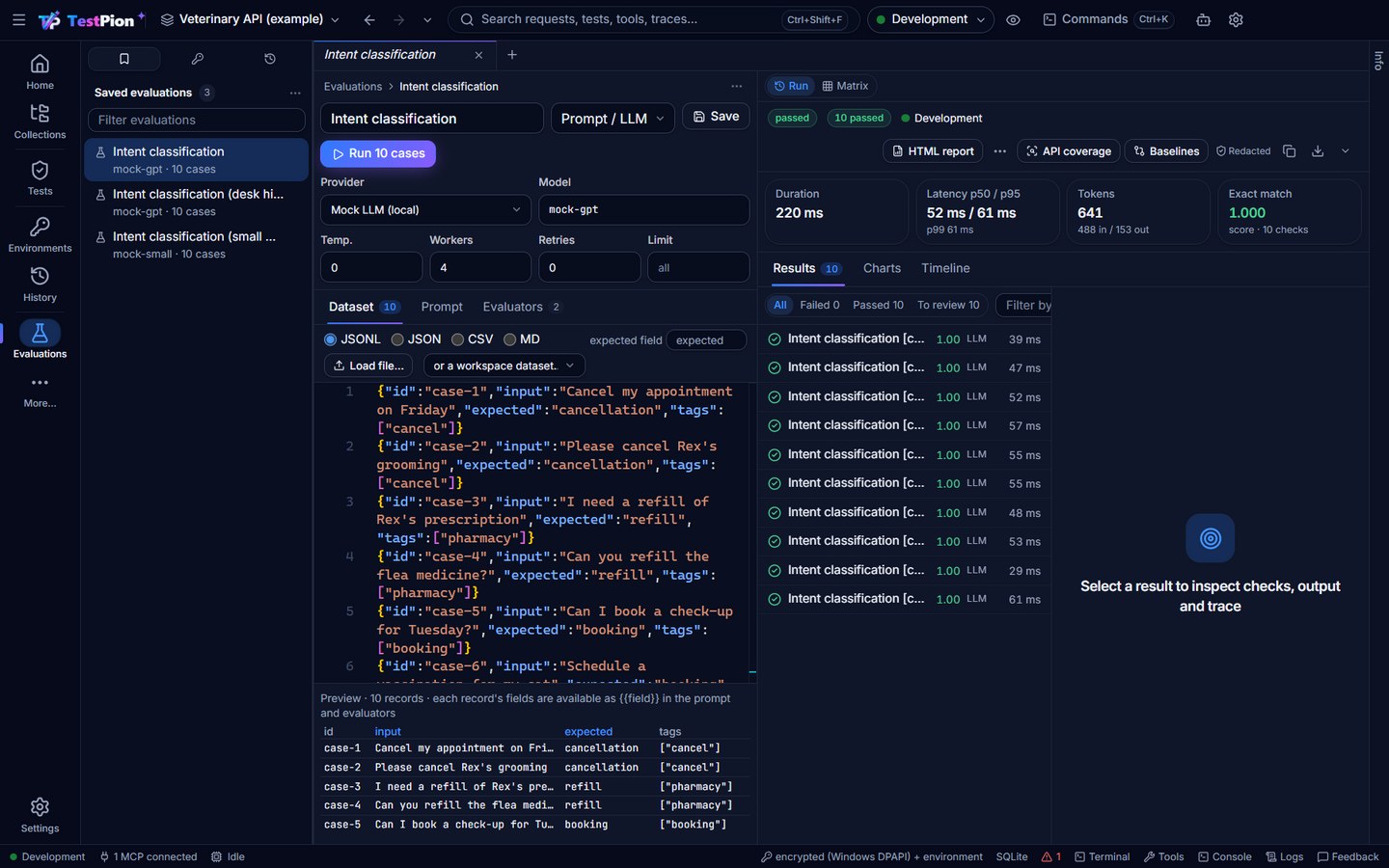Switch to the history clock panel tab

(270, 59)
